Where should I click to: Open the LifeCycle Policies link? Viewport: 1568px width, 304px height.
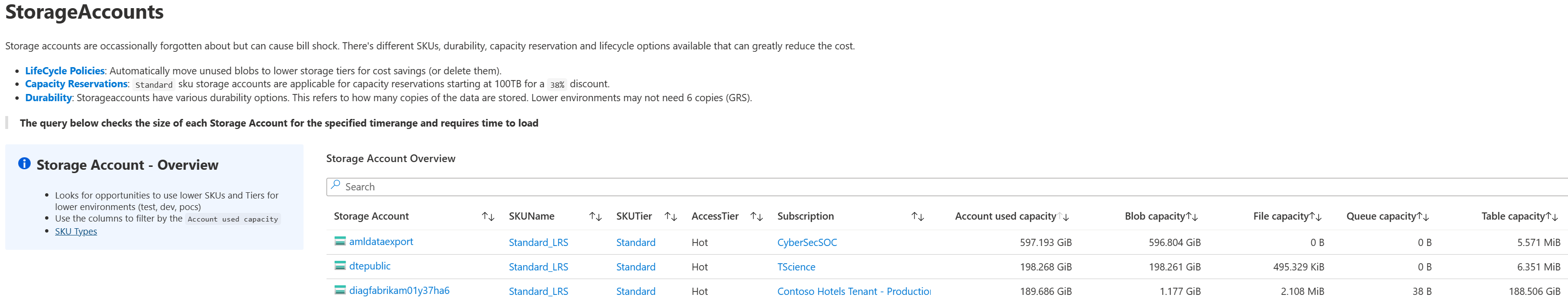tap(65, 70)
